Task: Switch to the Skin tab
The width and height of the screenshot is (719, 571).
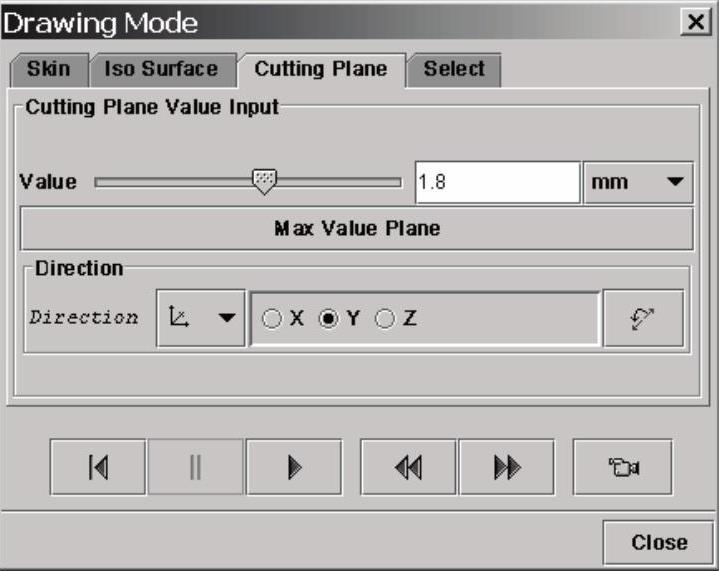Action: coord(48,69)
